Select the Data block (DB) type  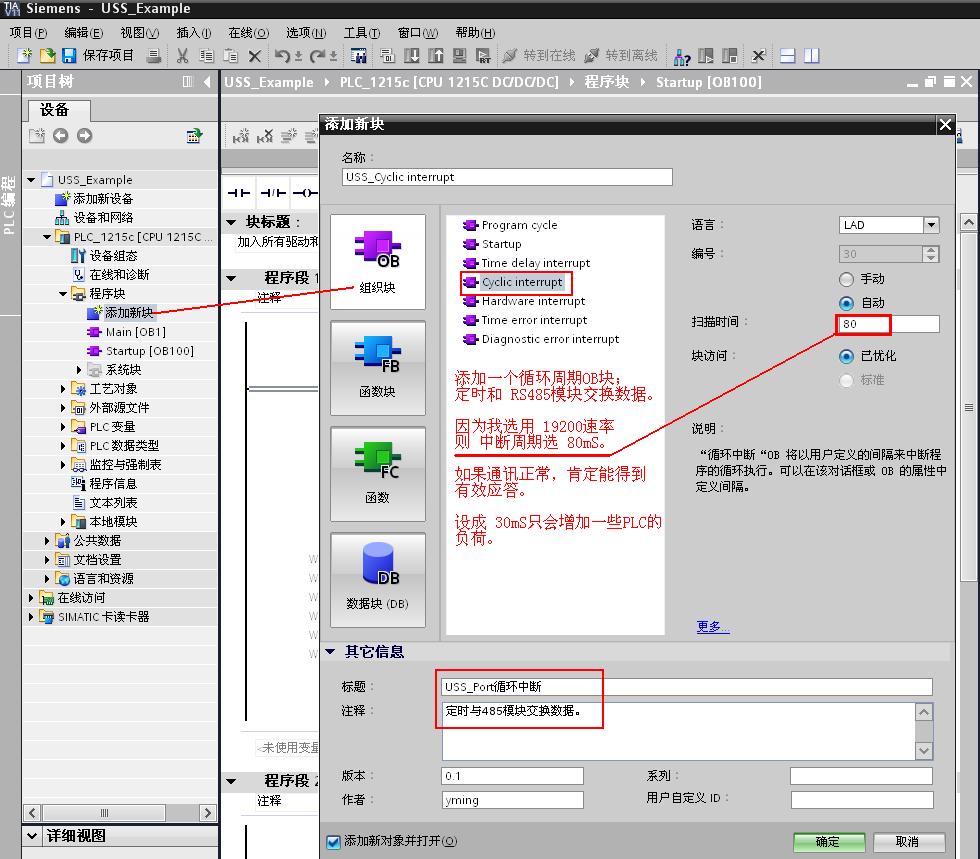(378, 580)
